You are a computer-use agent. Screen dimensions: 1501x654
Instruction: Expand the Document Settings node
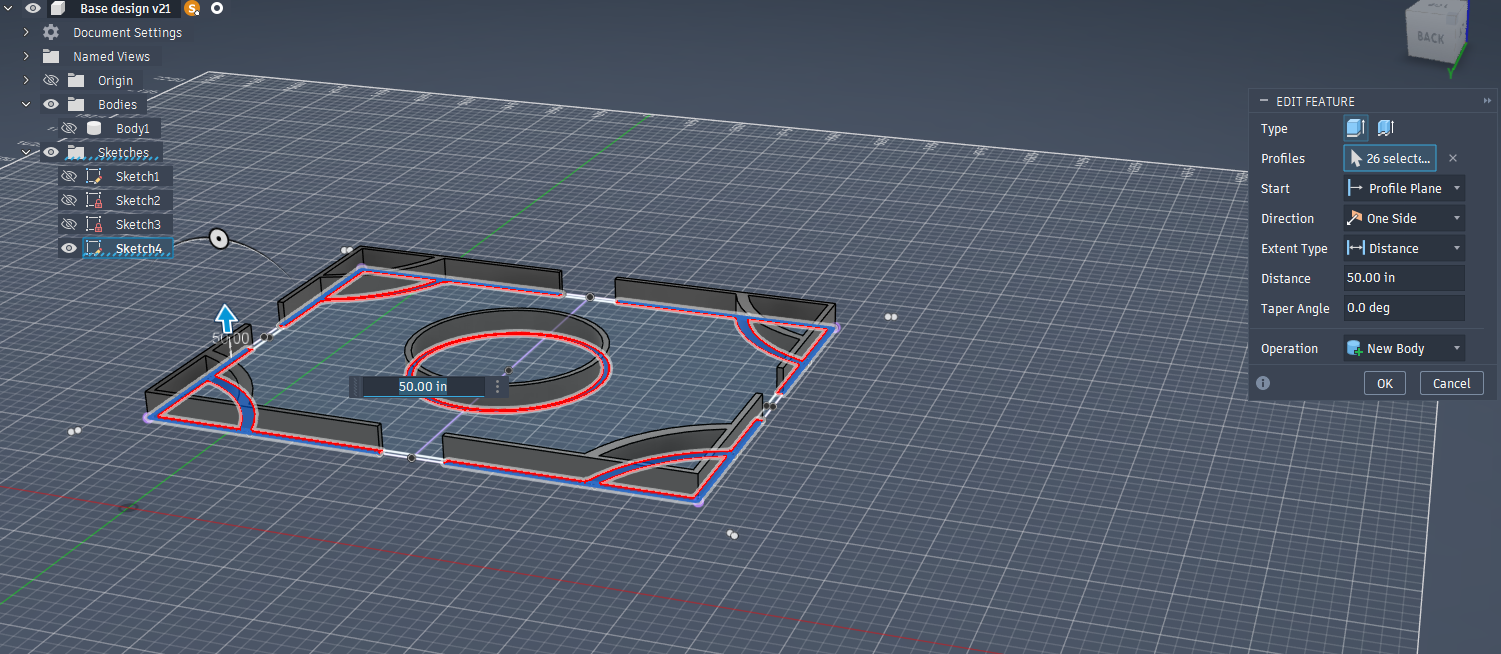[26, 32]
